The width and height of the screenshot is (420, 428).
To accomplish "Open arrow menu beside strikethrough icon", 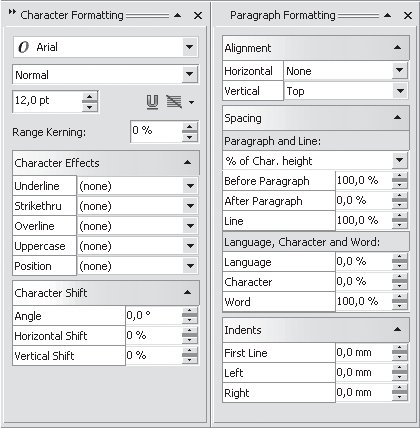I will tap(191, 102).
